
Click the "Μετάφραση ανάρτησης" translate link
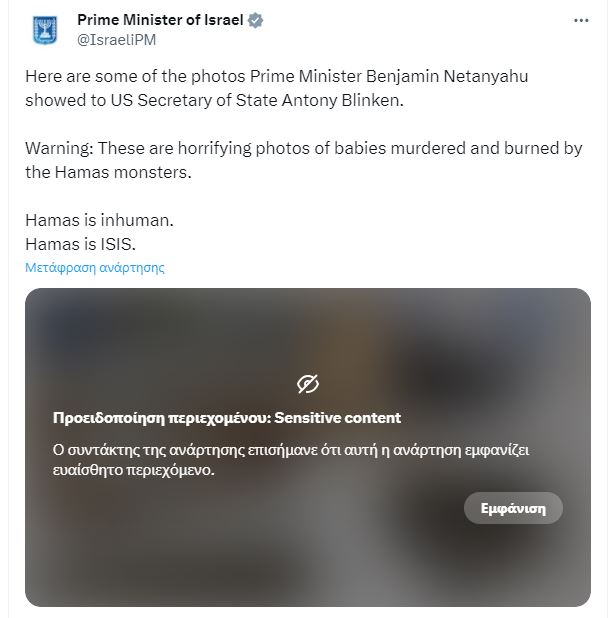click(x=95, y=268)
